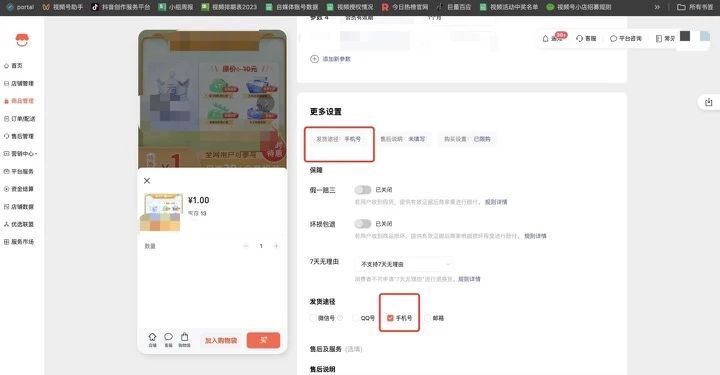This screenshot has width=720, height=375.
Task: Open 规则详情 link under 假一赔三
Action: (496, 202)
